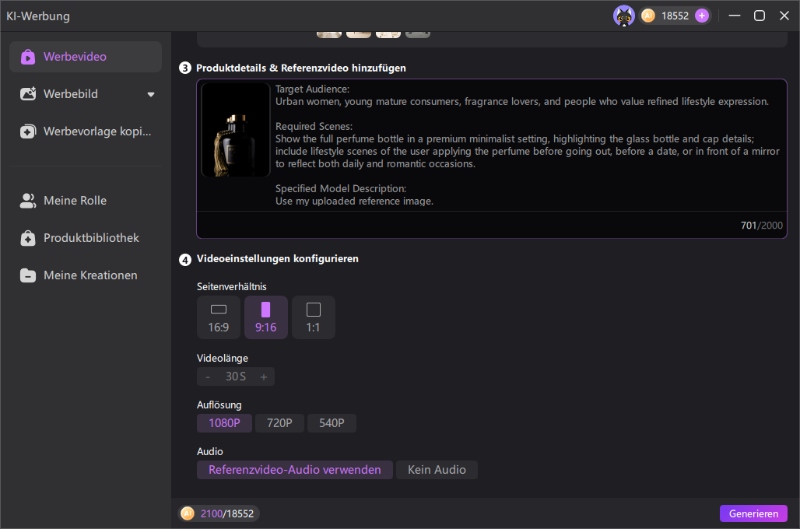The width and height of the screenshot is (800, 529).
Task: Click the KI-Werbung window title
Action: coord(38,16)
